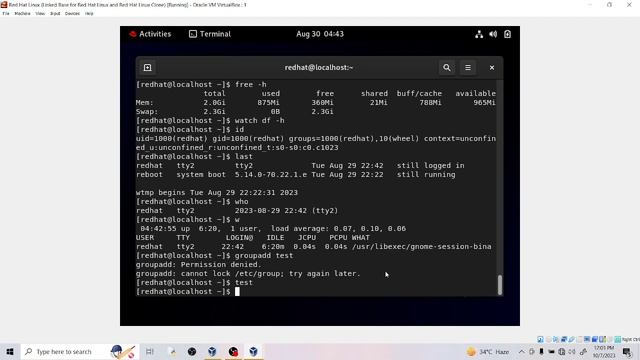Open the black round app icon after File Explorer
Viewport: 640px width, 360px height.
(x=192, y=351)
